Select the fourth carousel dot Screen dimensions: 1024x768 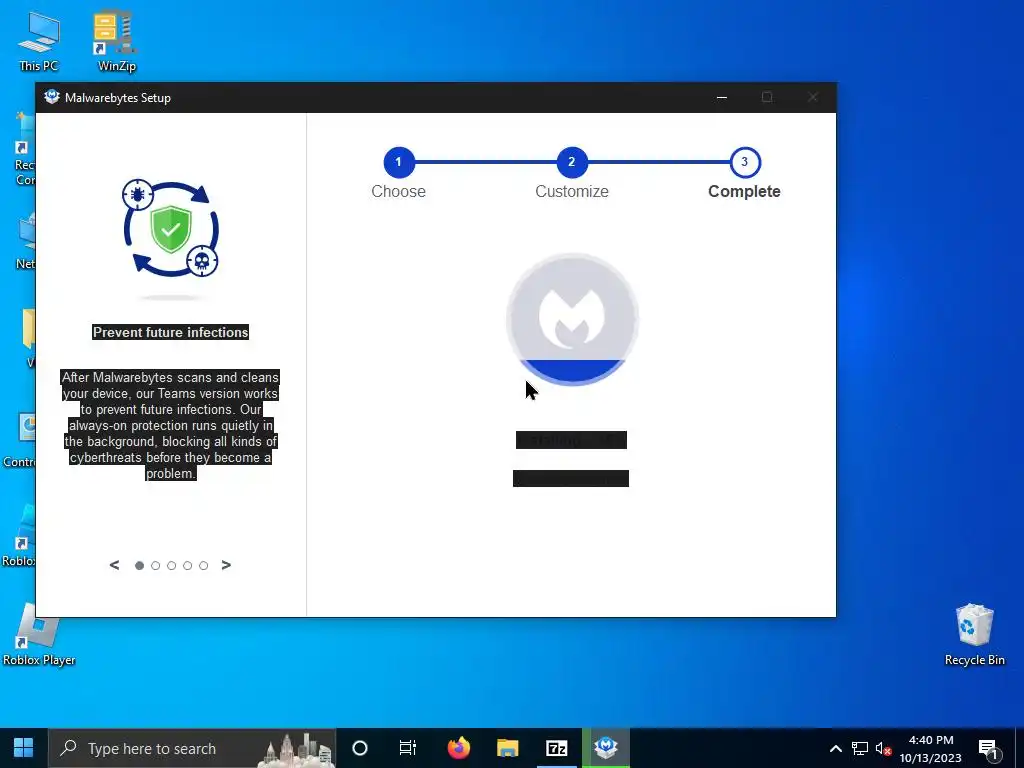[x=187, y=566]
